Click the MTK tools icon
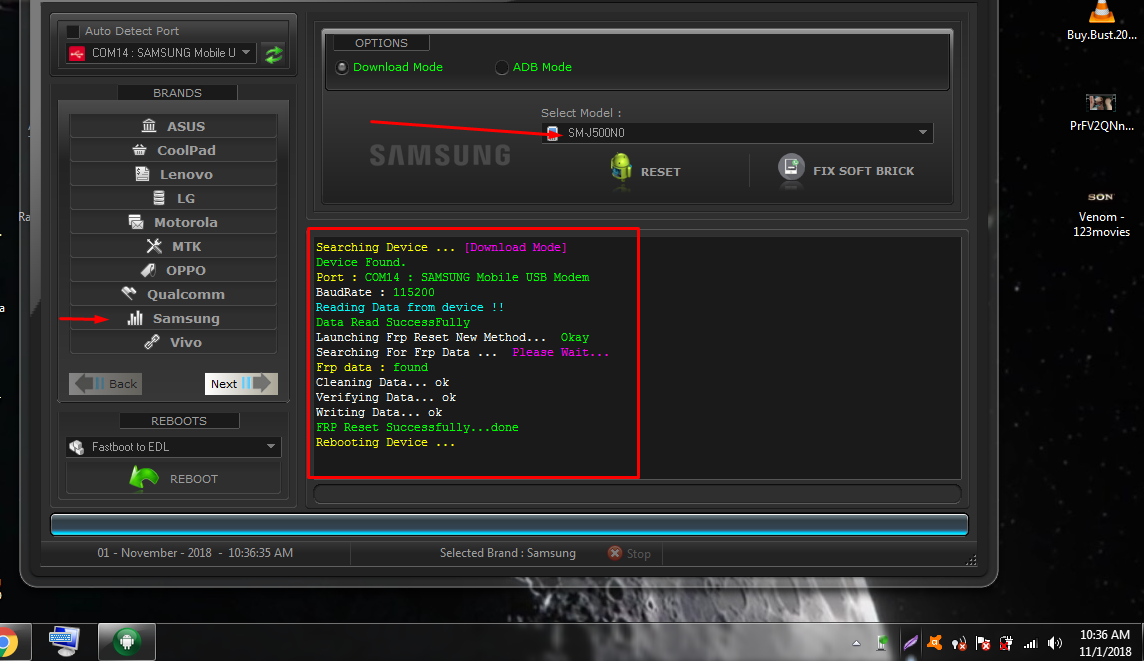The width and height of the screenshot is (1144, 661). 154,246
